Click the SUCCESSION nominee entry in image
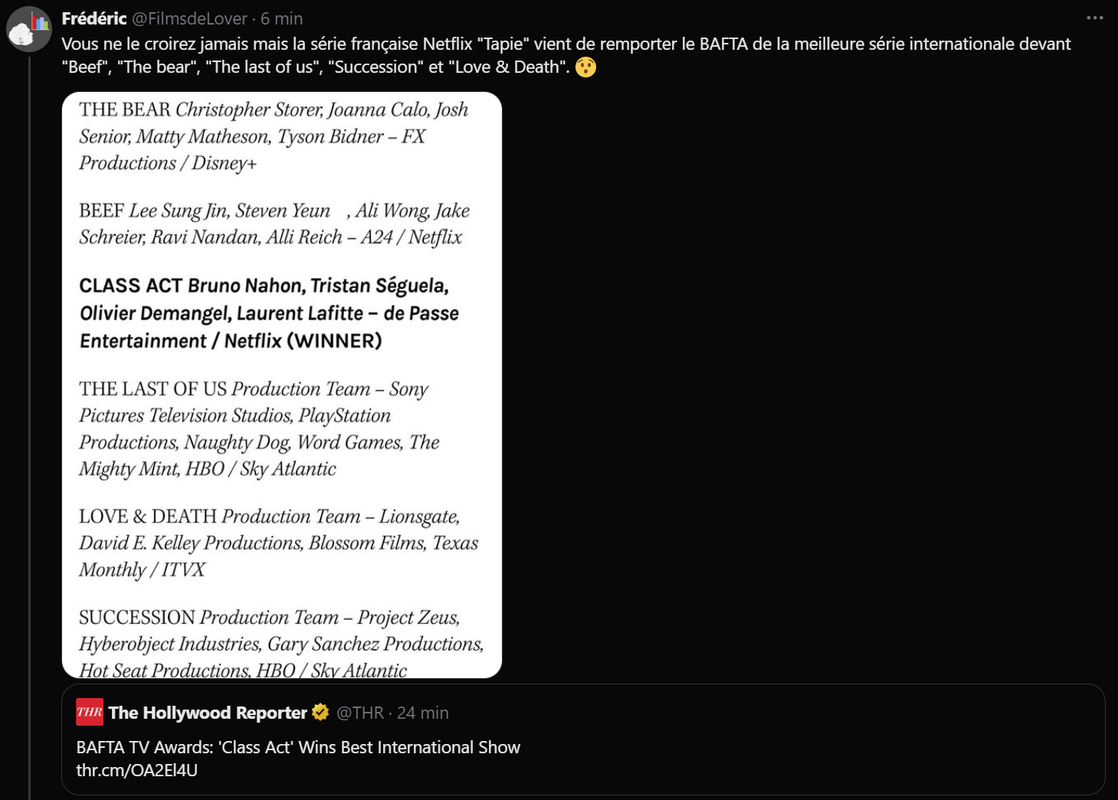 pos(281,643)
